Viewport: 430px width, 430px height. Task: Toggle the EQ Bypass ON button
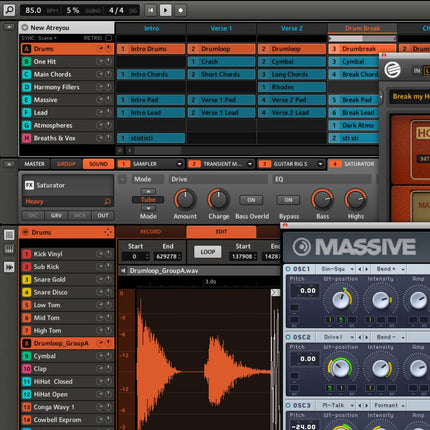click(288, 200)
